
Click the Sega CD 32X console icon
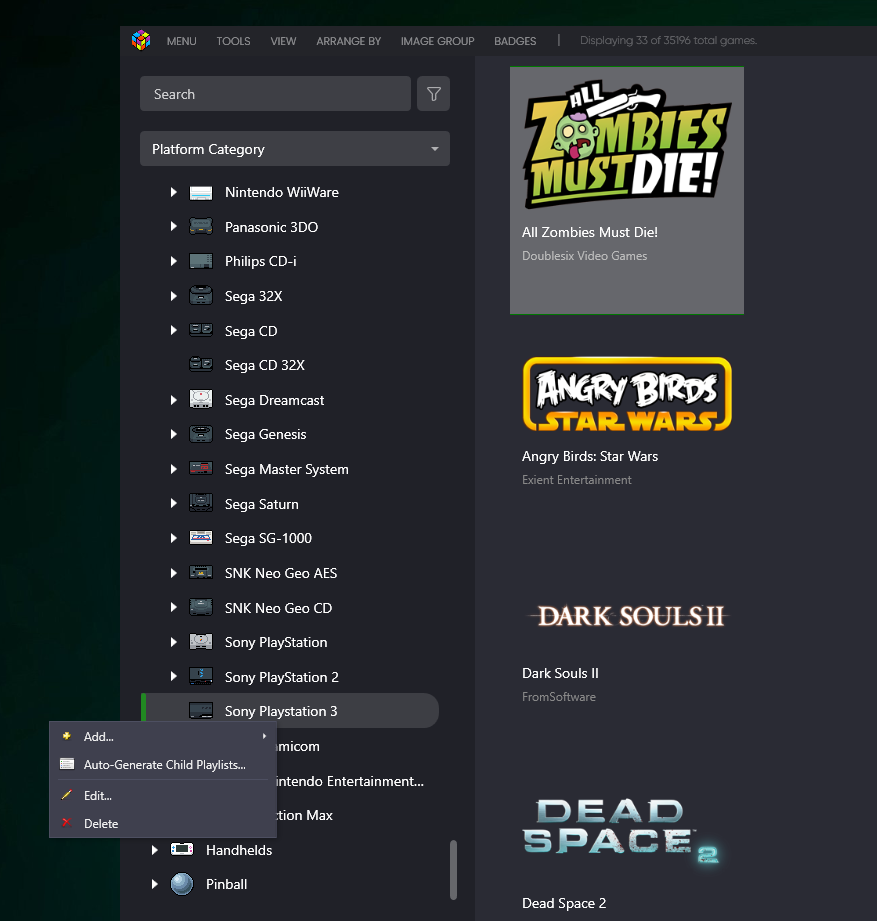coord(201,365)
